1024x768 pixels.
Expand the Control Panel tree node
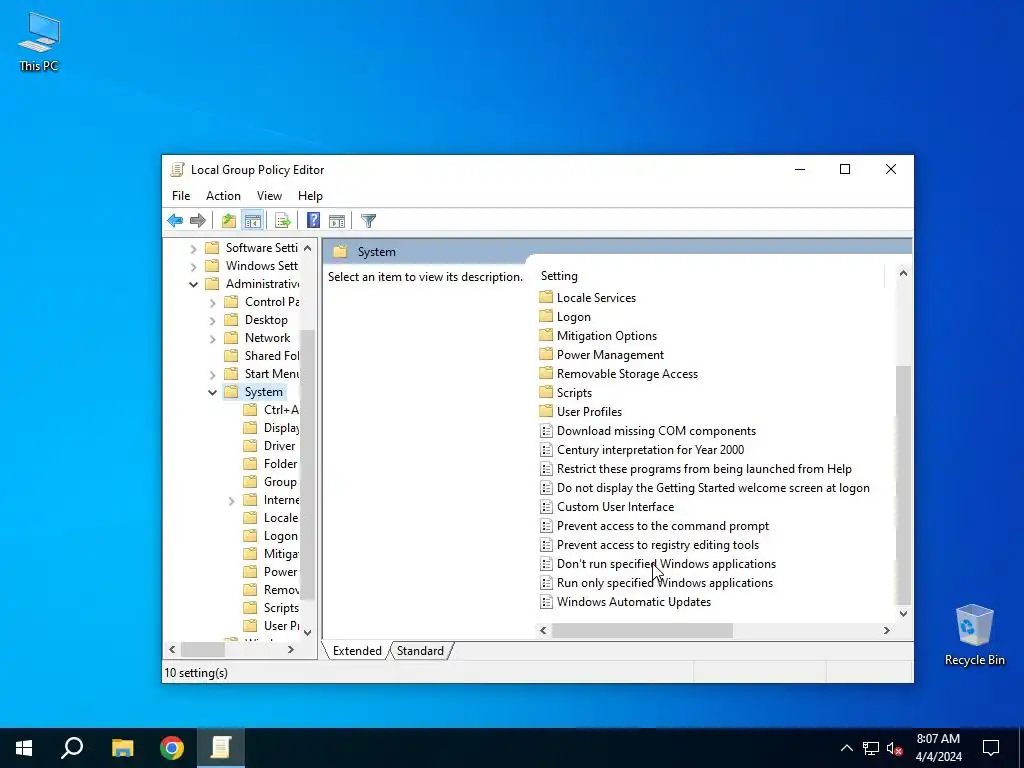(x=212, y=302)
